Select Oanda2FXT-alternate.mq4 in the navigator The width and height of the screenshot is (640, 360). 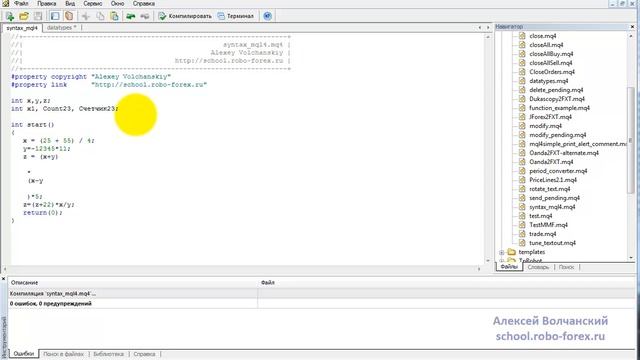pos(564,153)
